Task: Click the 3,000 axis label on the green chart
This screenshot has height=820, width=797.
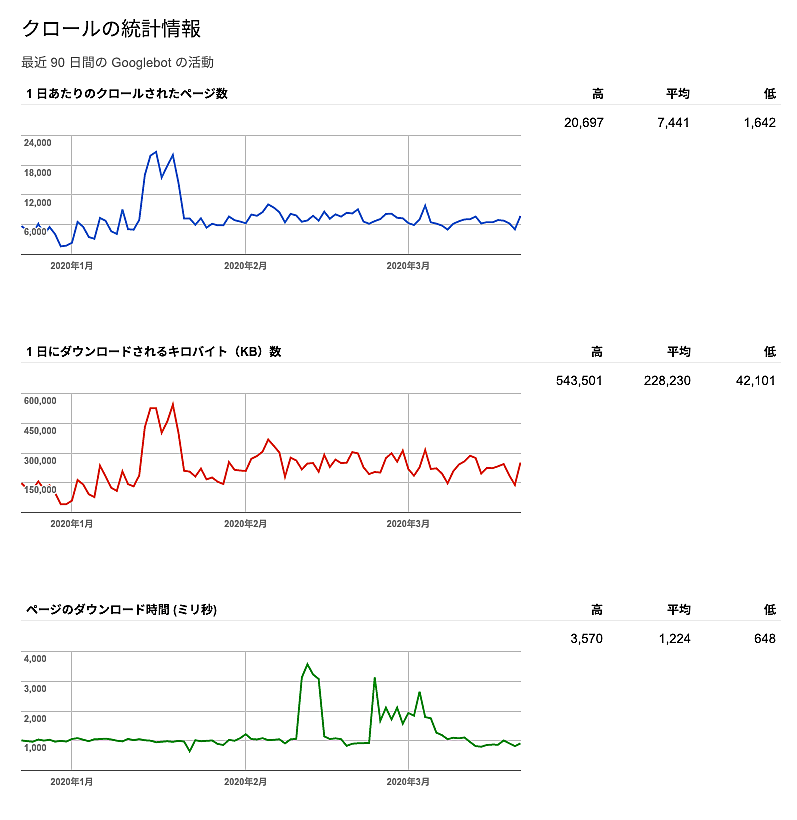Action: coord(35,688)
